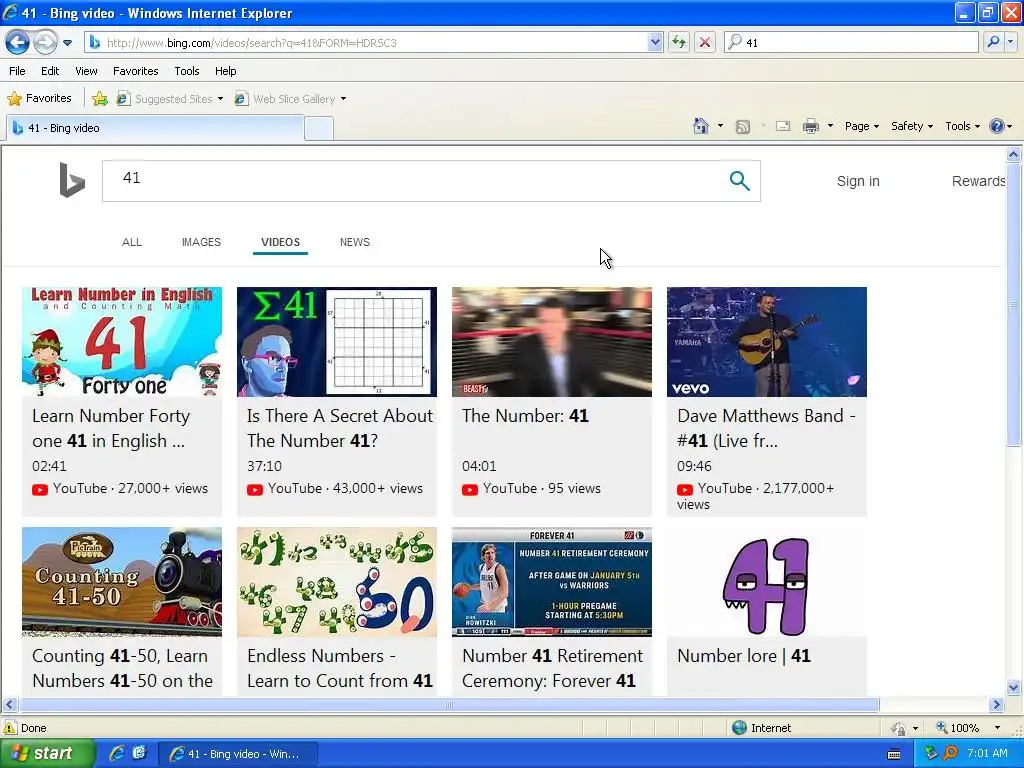1024x768 pixels.
Task: Click the Internet security zone status
Action: click(x=761, y=728)
